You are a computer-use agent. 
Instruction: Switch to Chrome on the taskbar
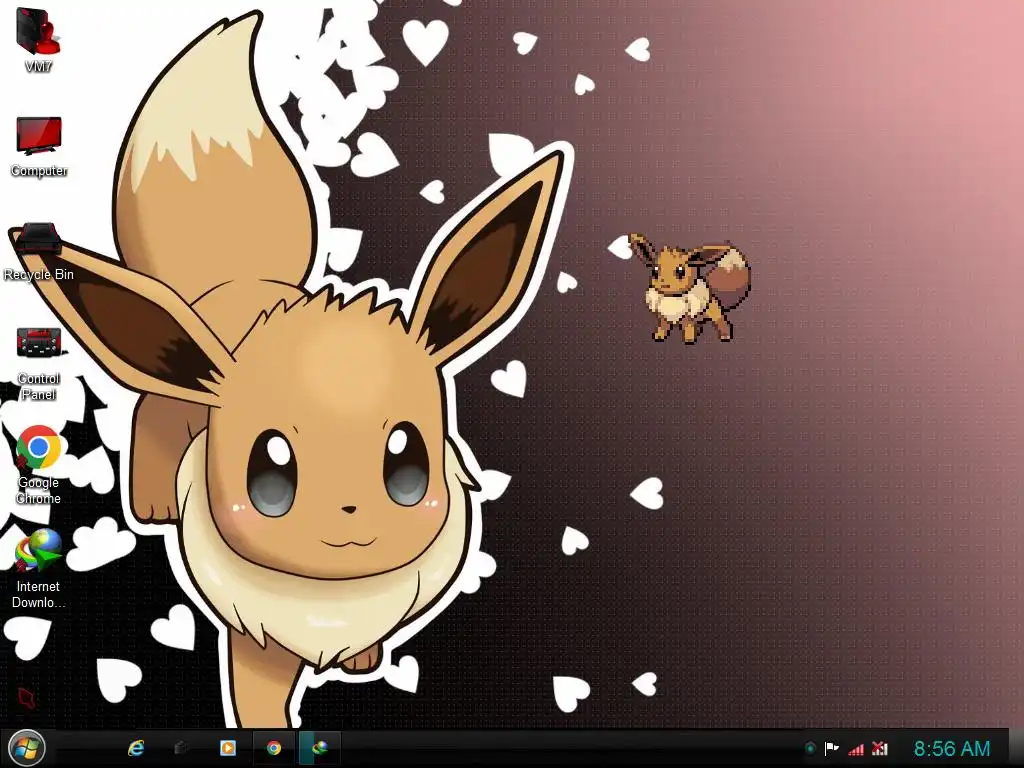pyautogui.click(x=274, y=748)
